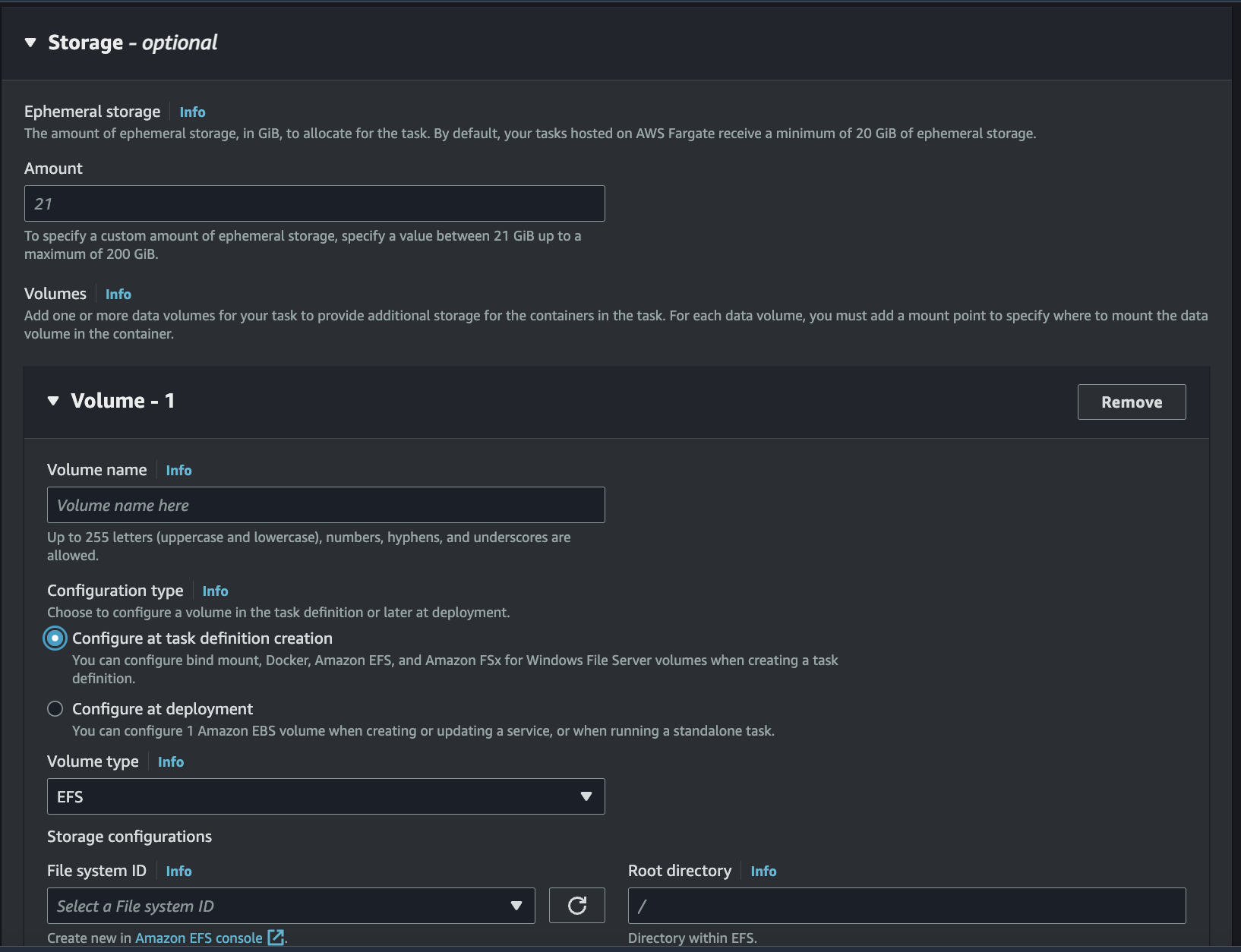This screenshot has height=952, width=1241.
Task: Open the Volume type dropdown showing EFS
Action: pos(325,796)
